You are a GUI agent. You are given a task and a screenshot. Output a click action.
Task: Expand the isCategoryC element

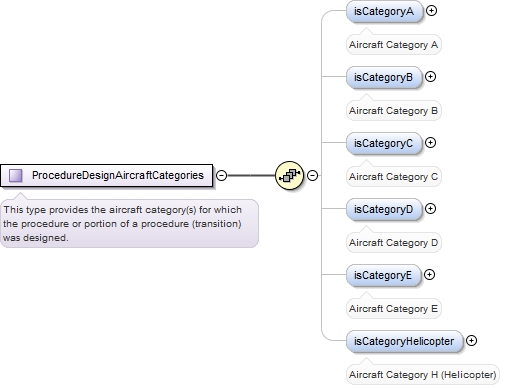430,143
